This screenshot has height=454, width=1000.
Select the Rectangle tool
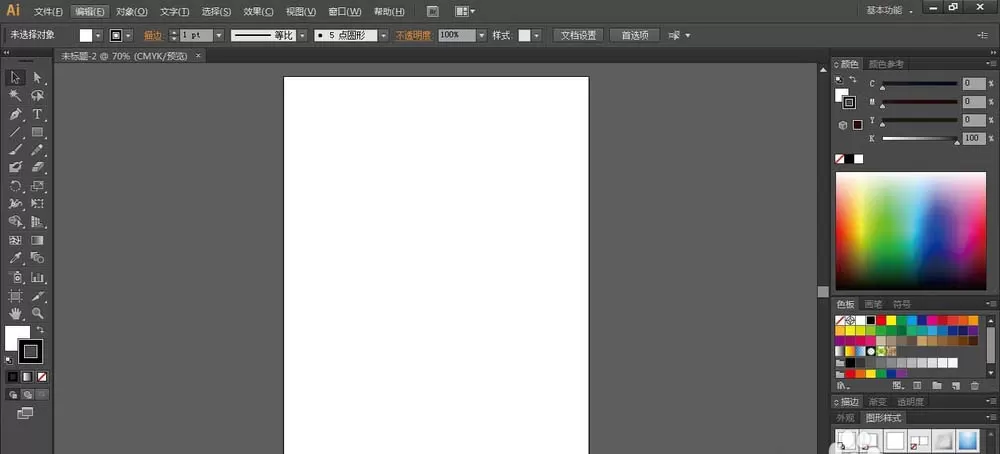tap(37, 132)
